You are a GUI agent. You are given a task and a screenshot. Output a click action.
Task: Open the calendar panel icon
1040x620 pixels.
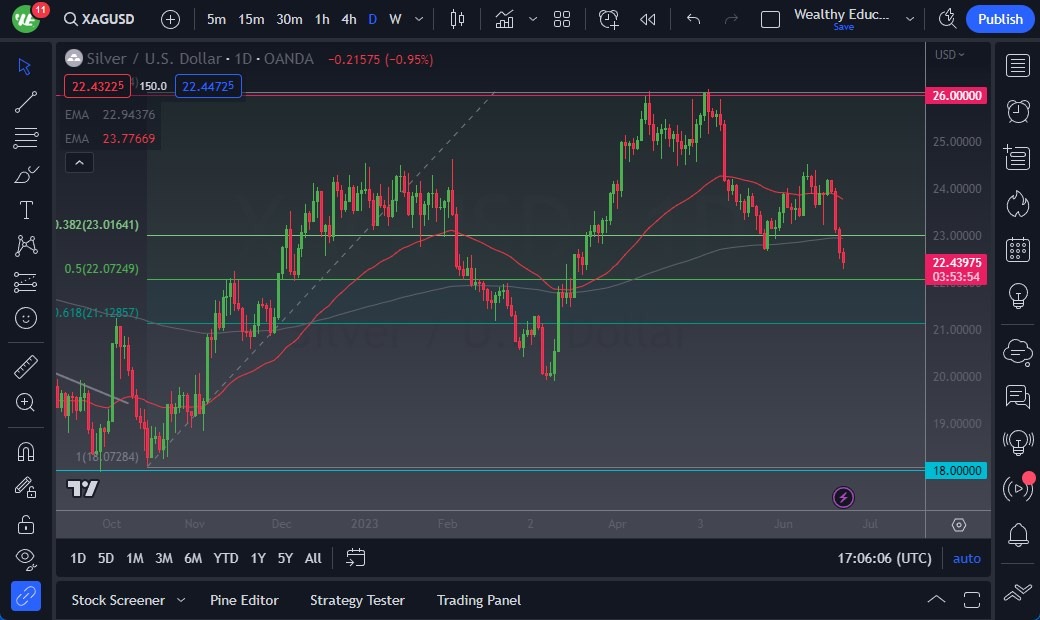pyautogui.click(x=1018, y=249)
